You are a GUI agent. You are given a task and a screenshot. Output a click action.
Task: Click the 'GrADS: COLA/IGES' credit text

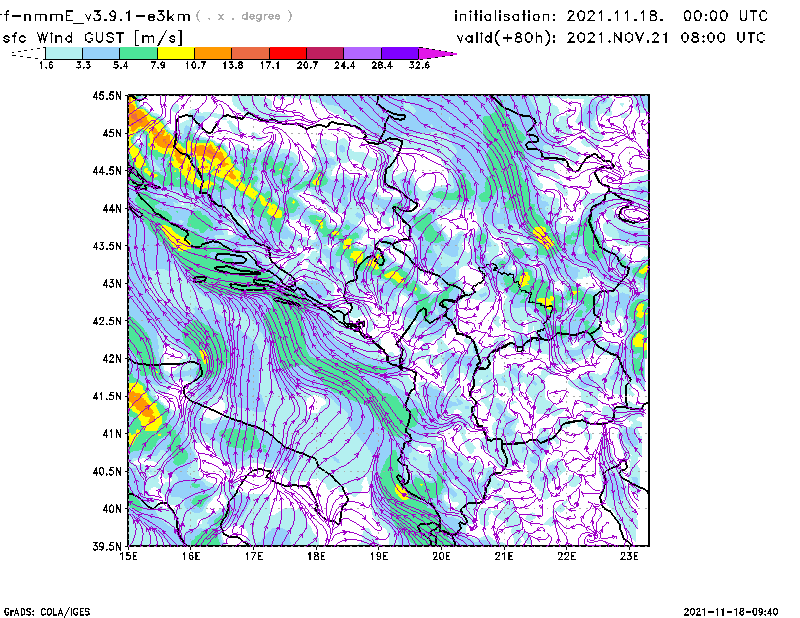pyautogui.click(x=47, y=612)
